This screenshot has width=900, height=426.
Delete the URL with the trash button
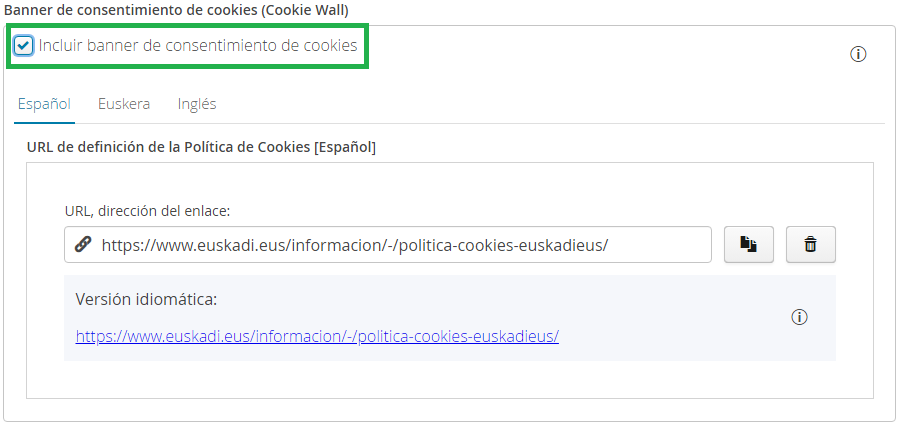tap(811, 244)
